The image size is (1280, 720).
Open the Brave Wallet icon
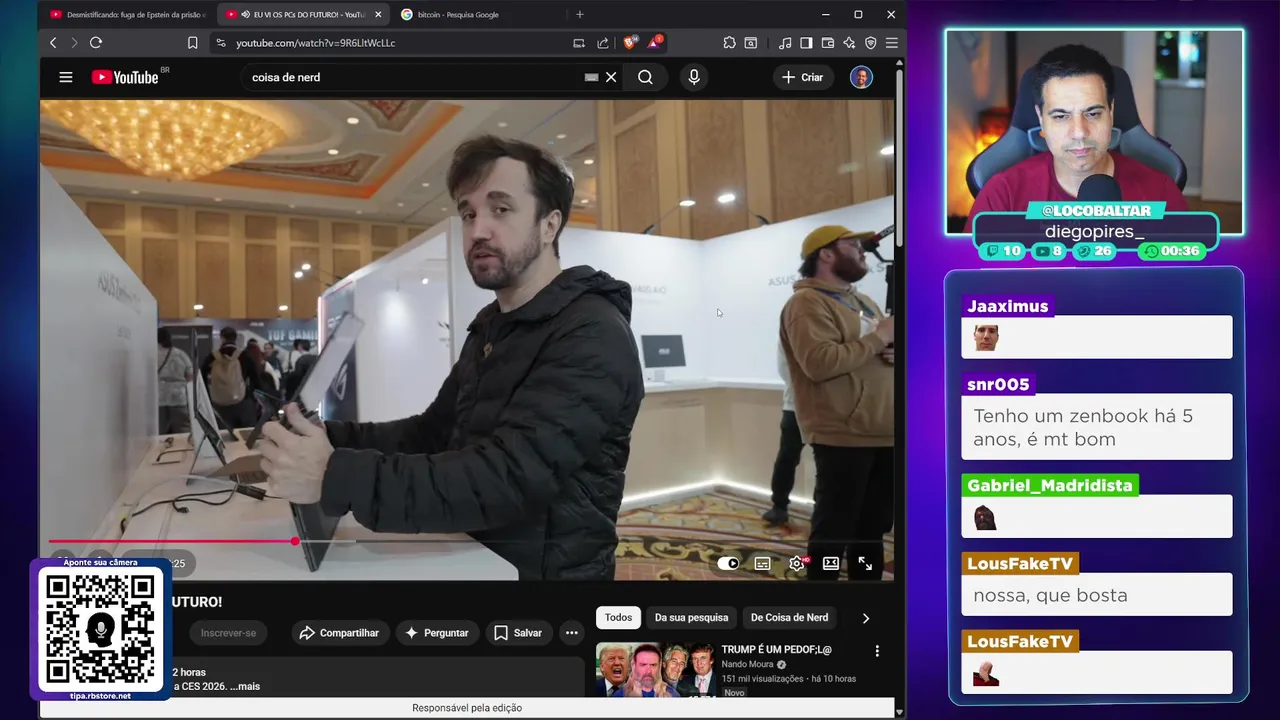[828, 43]
